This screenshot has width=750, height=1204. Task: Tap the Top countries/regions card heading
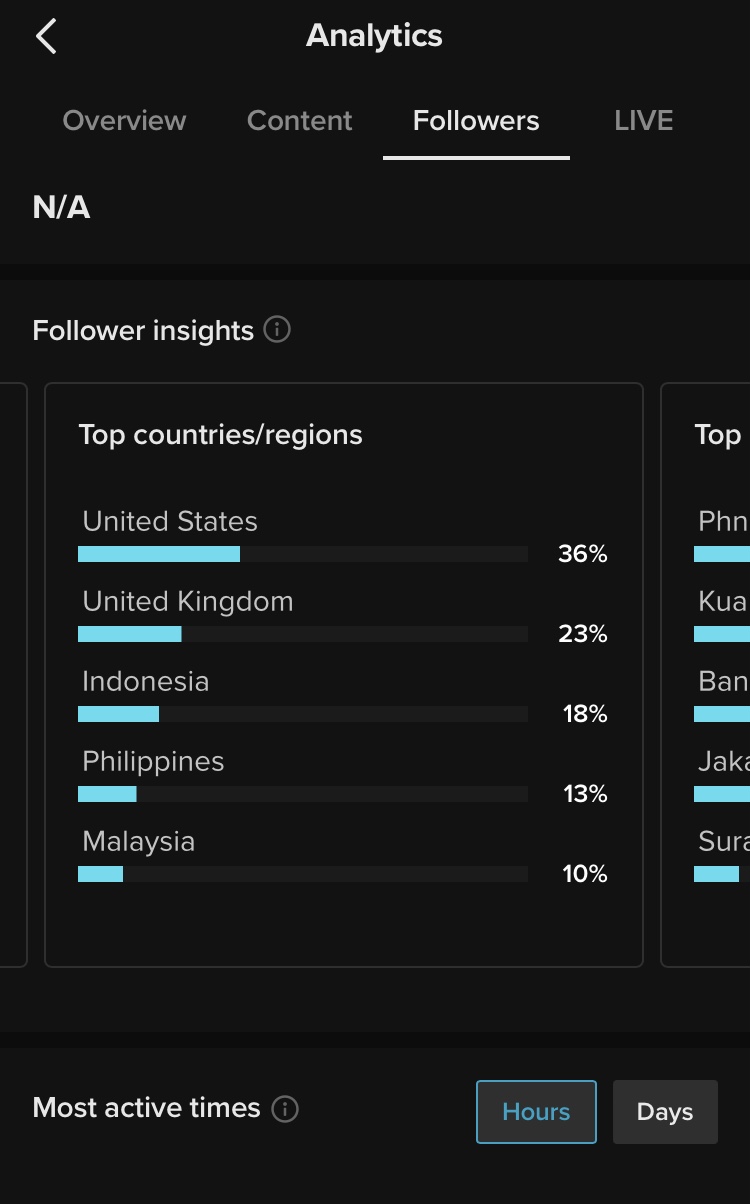click(x=221, y=435)
